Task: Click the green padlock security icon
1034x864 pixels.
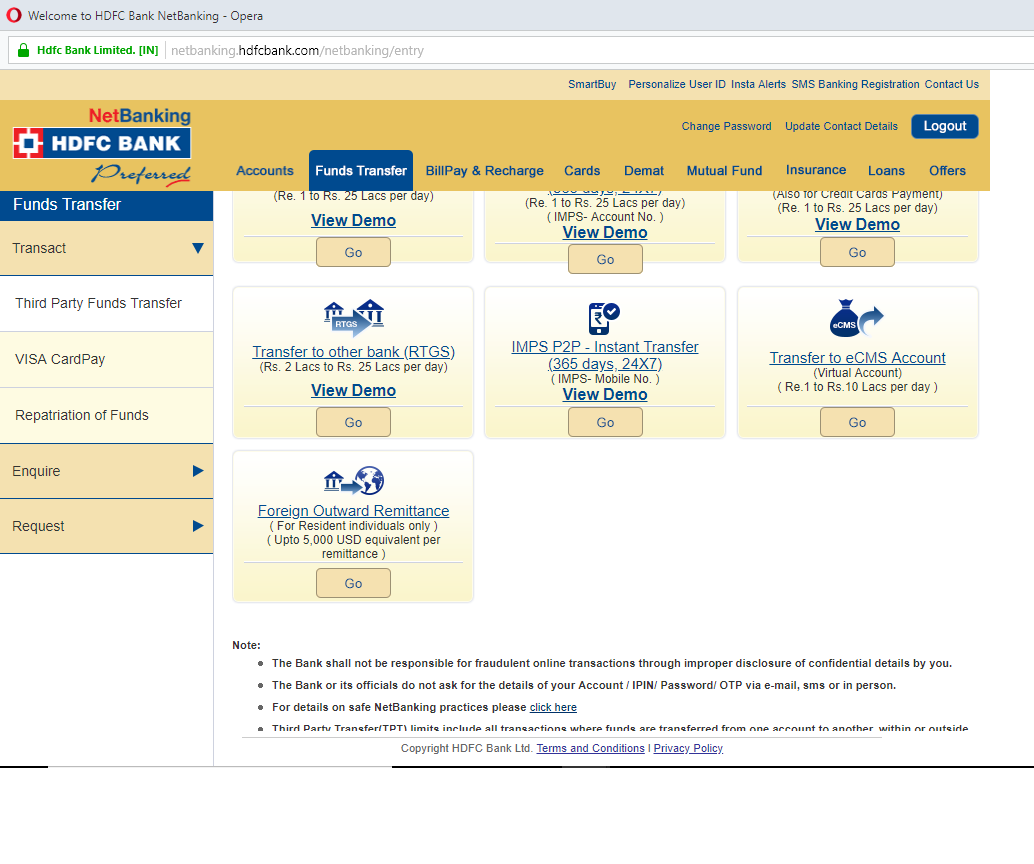Action: click(x=23, y=50)
